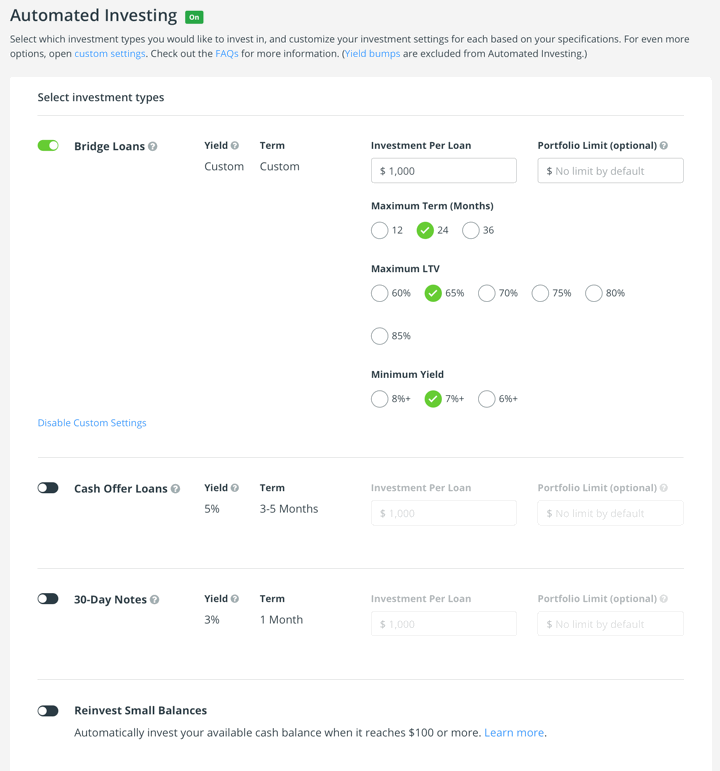Image resolution: width=720 pixels, height=771 pixels.
Task: Open Learn more link for reinvesting
Action: (514, 733)
